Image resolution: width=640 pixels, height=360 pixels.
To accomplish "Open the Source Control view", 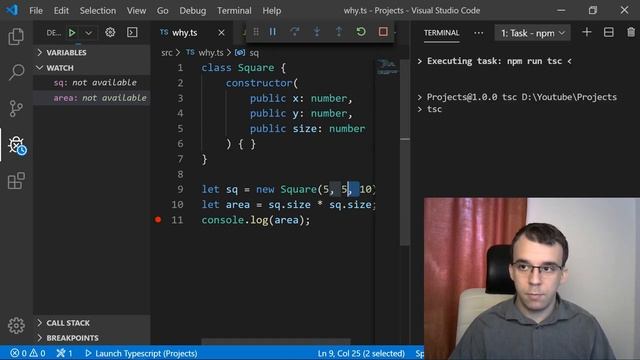I will pos(16,108).
